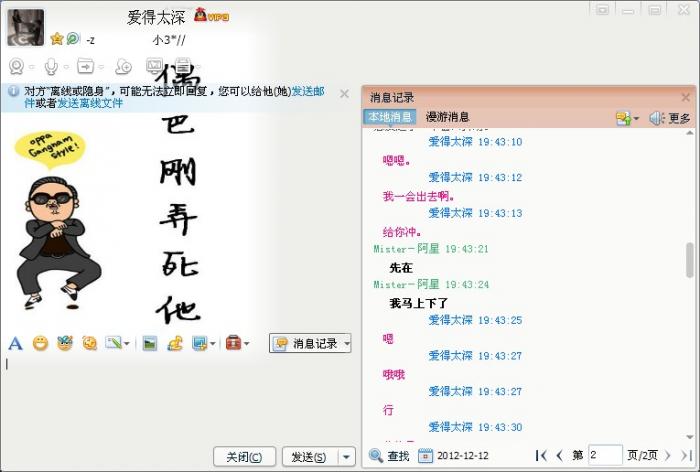Share music with the music icon
Viewport: 700px width, 472px height.
click(175, 343)
